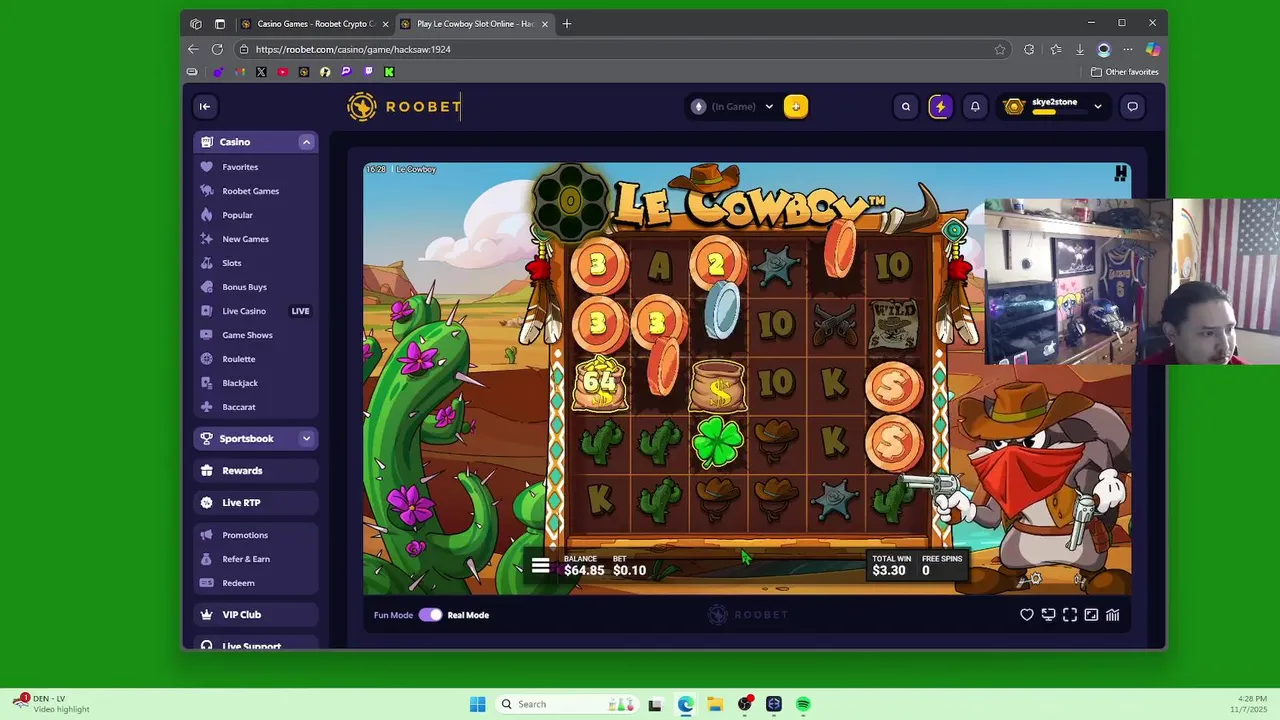Screen dimensions: 1280x720
Task: Open Windows Start menu on taskbar
Action: click(x=477, y=704)
